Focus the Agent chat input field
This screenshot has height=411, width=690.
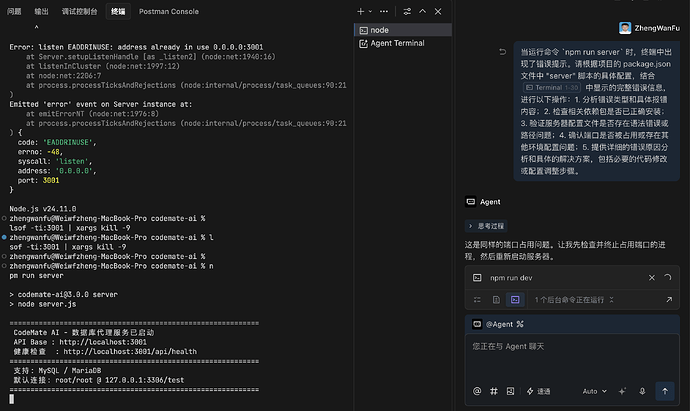point(572,357)
